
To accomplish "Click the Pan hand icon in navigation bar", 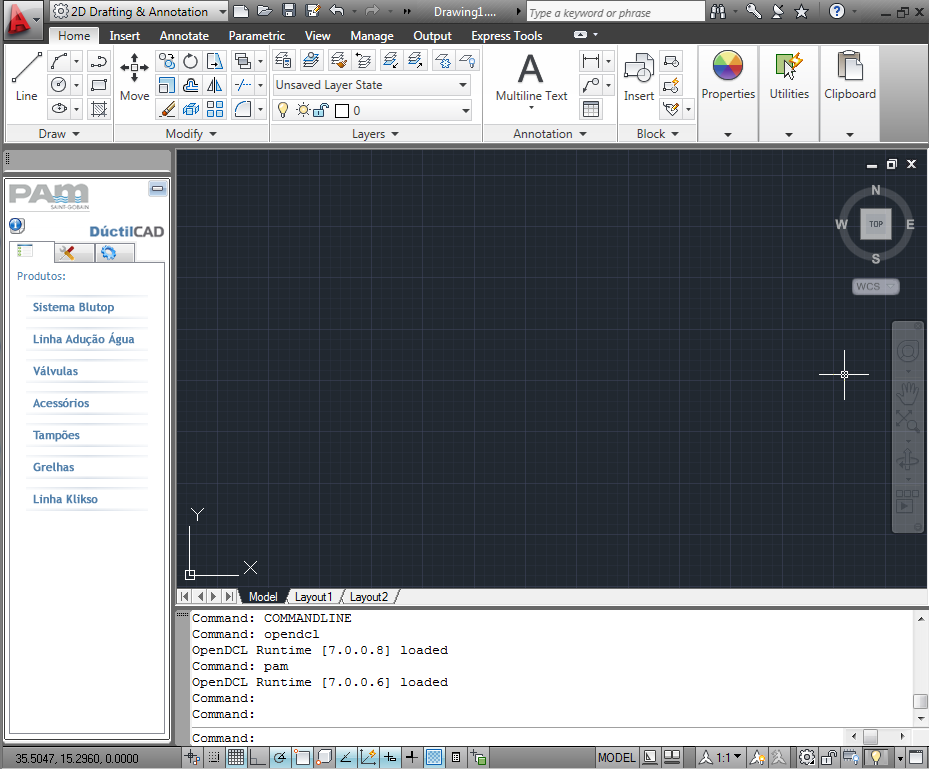I will 907,392.
